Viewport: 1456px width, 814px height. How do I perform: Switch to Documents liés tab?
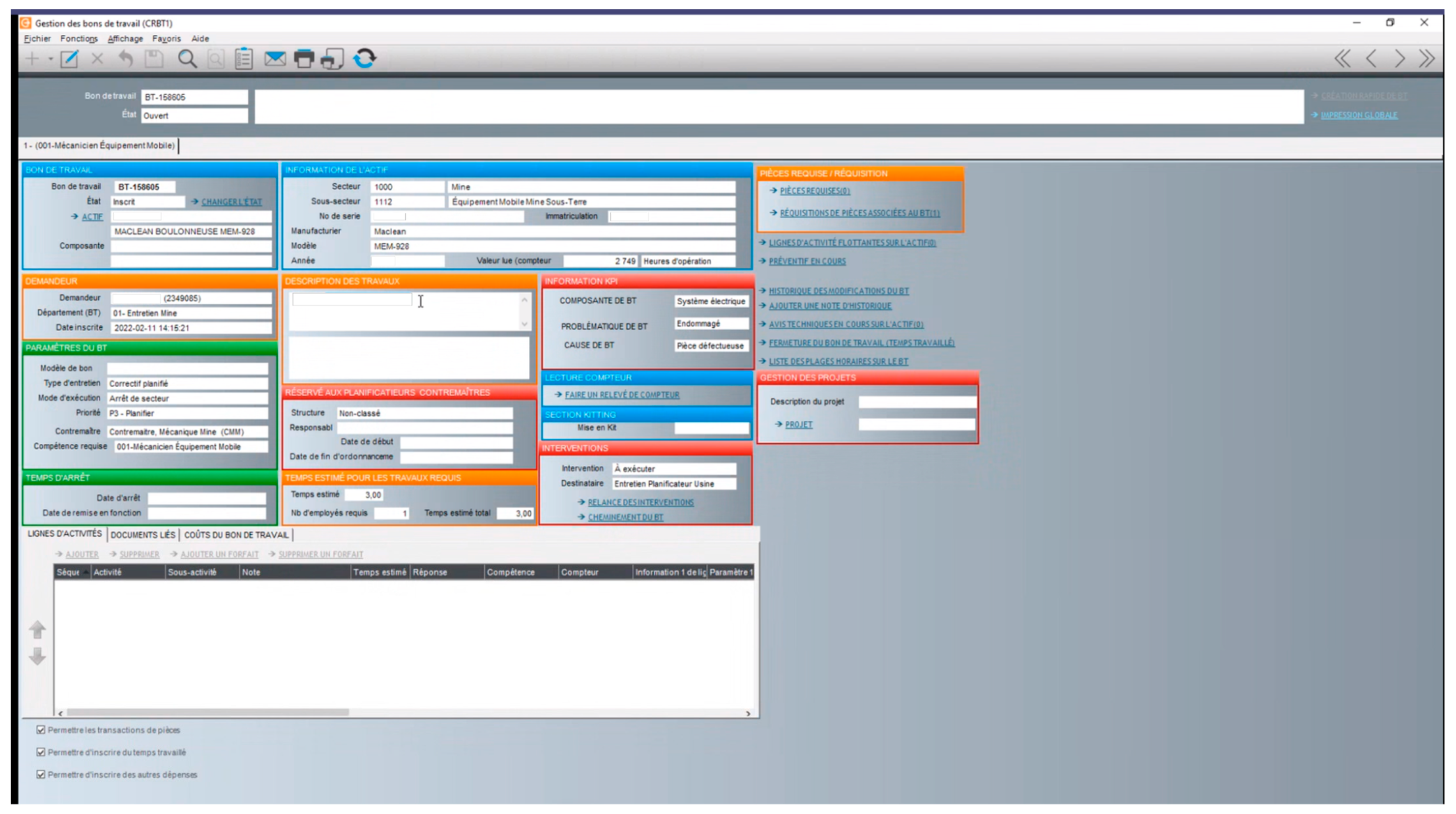(143, 534)
